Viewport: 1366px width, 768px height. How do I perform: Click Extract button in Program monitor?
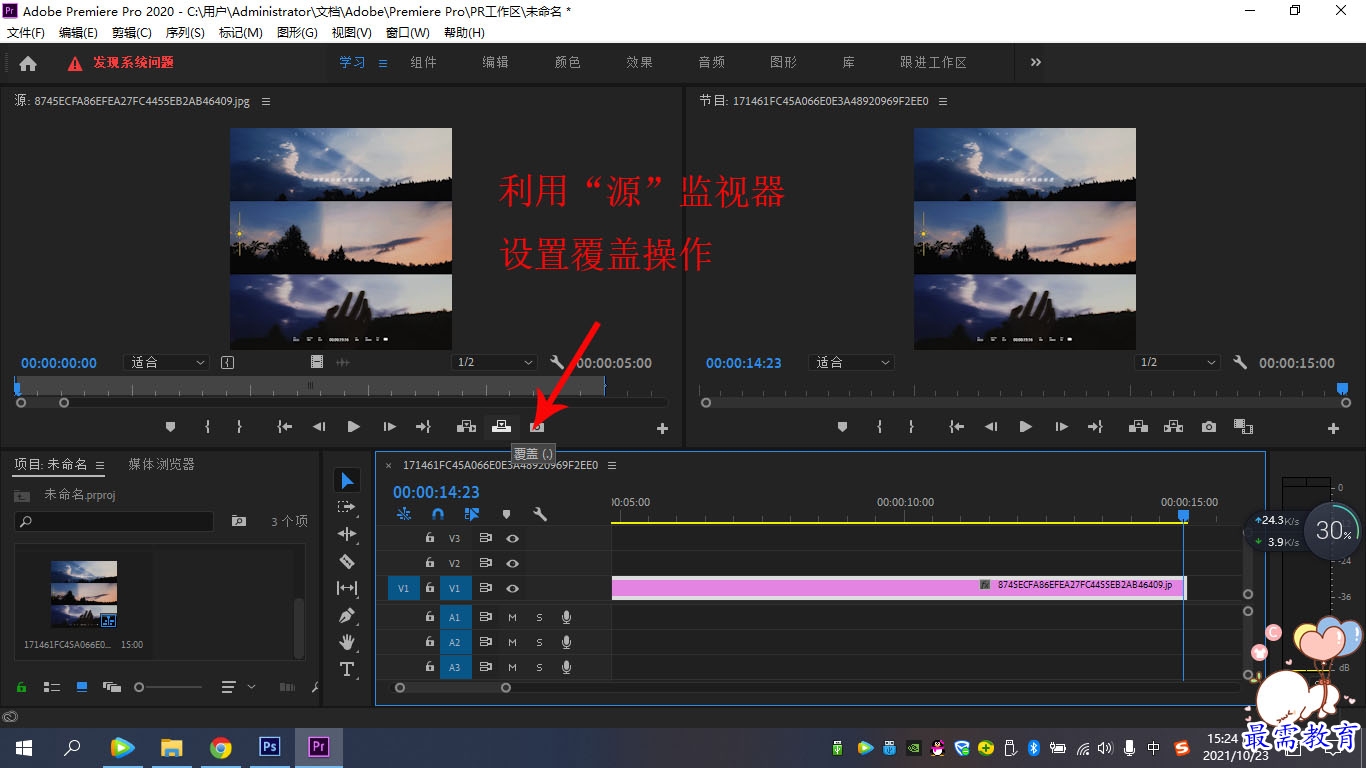coord(1174,426)
